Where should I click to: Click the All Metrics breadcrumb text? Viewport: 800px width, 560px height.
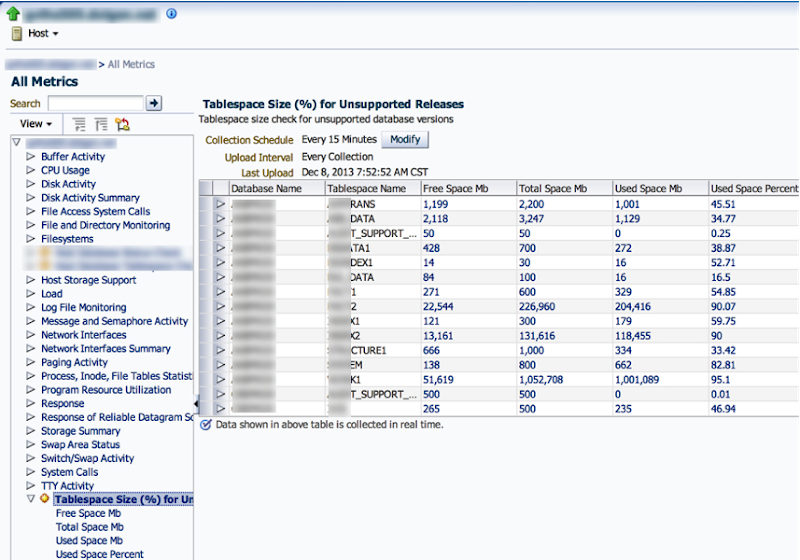pyautogui.click(x=131, y=64)
